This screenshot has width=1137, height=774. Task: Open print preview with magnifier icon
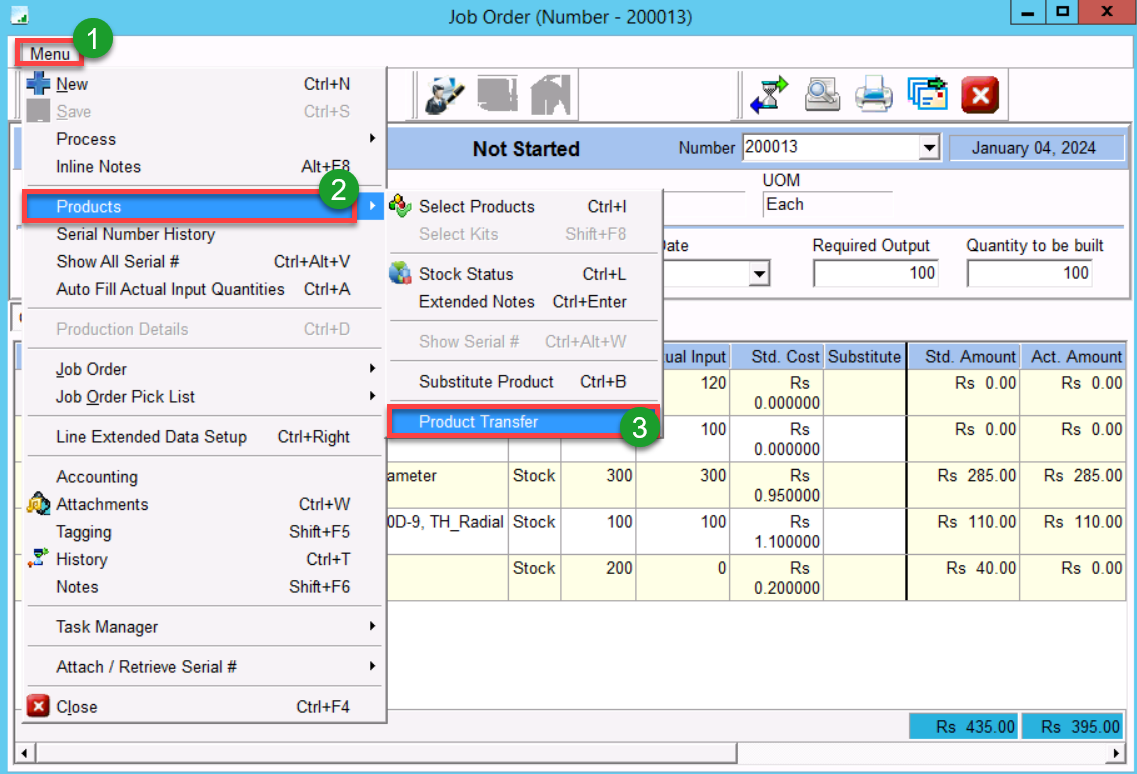(822, 95)
